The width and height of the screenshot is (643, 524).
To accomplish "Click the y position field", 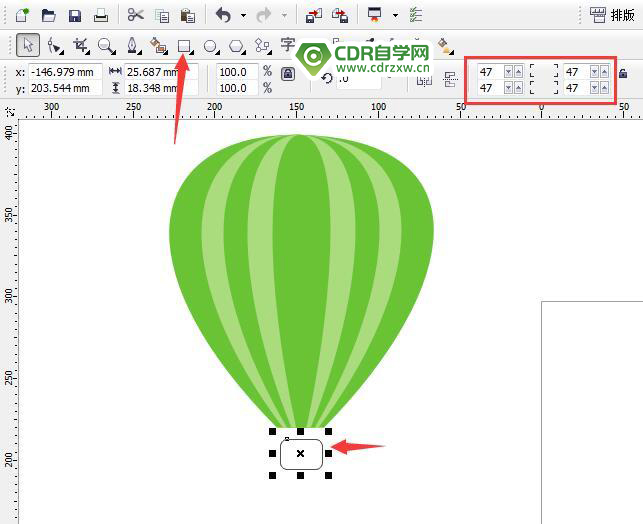I will (65, 88).
